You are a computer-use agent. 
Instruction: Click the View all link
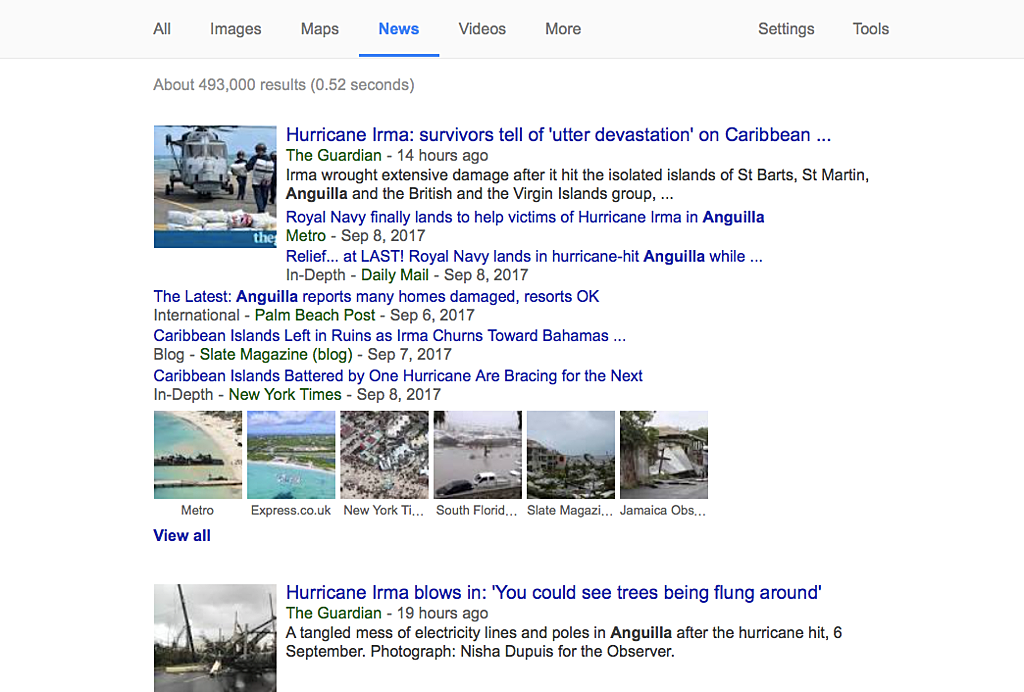[x=182, y=535]
